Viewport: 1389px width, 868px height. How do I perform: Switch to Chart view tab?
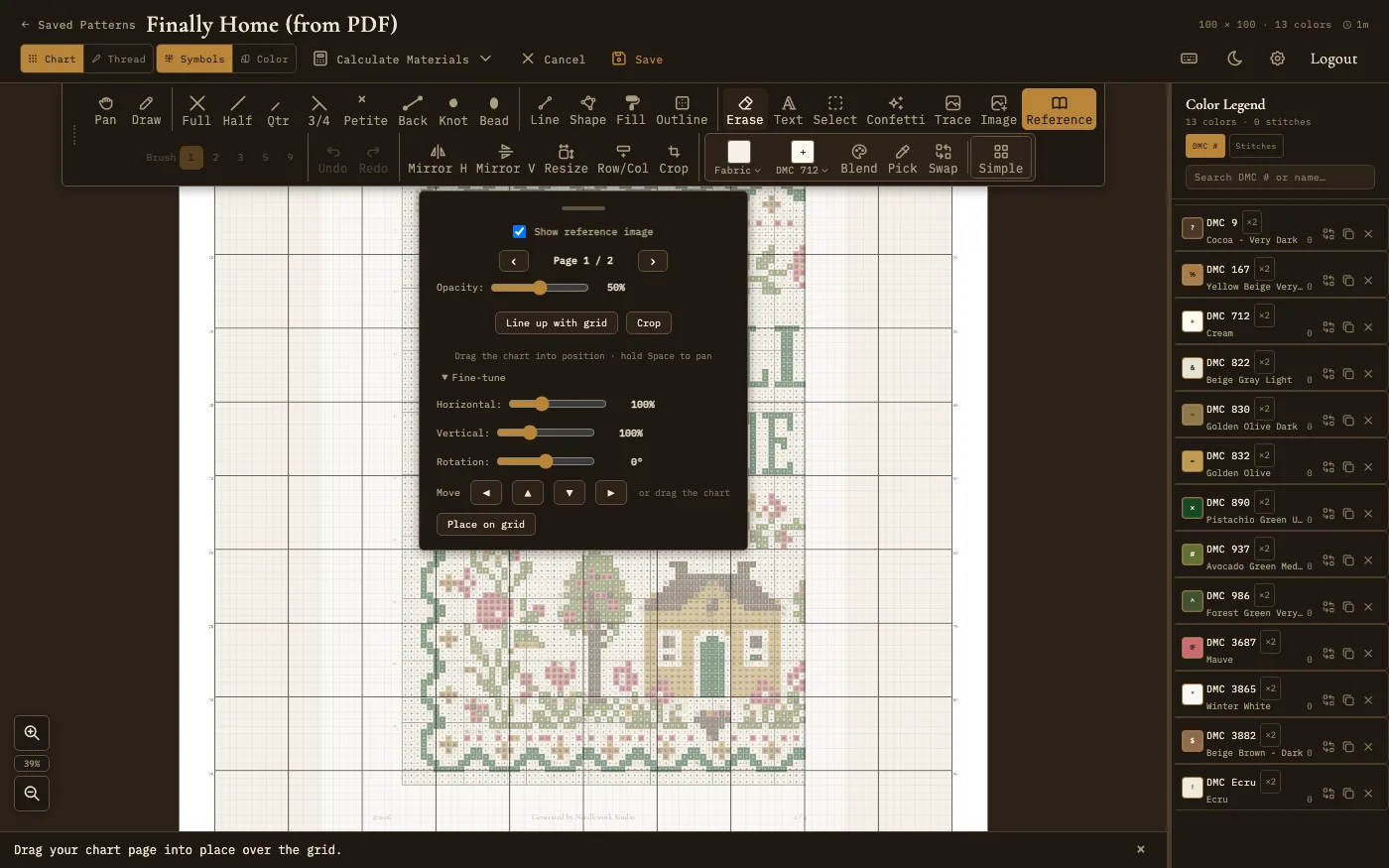point(53,59)
